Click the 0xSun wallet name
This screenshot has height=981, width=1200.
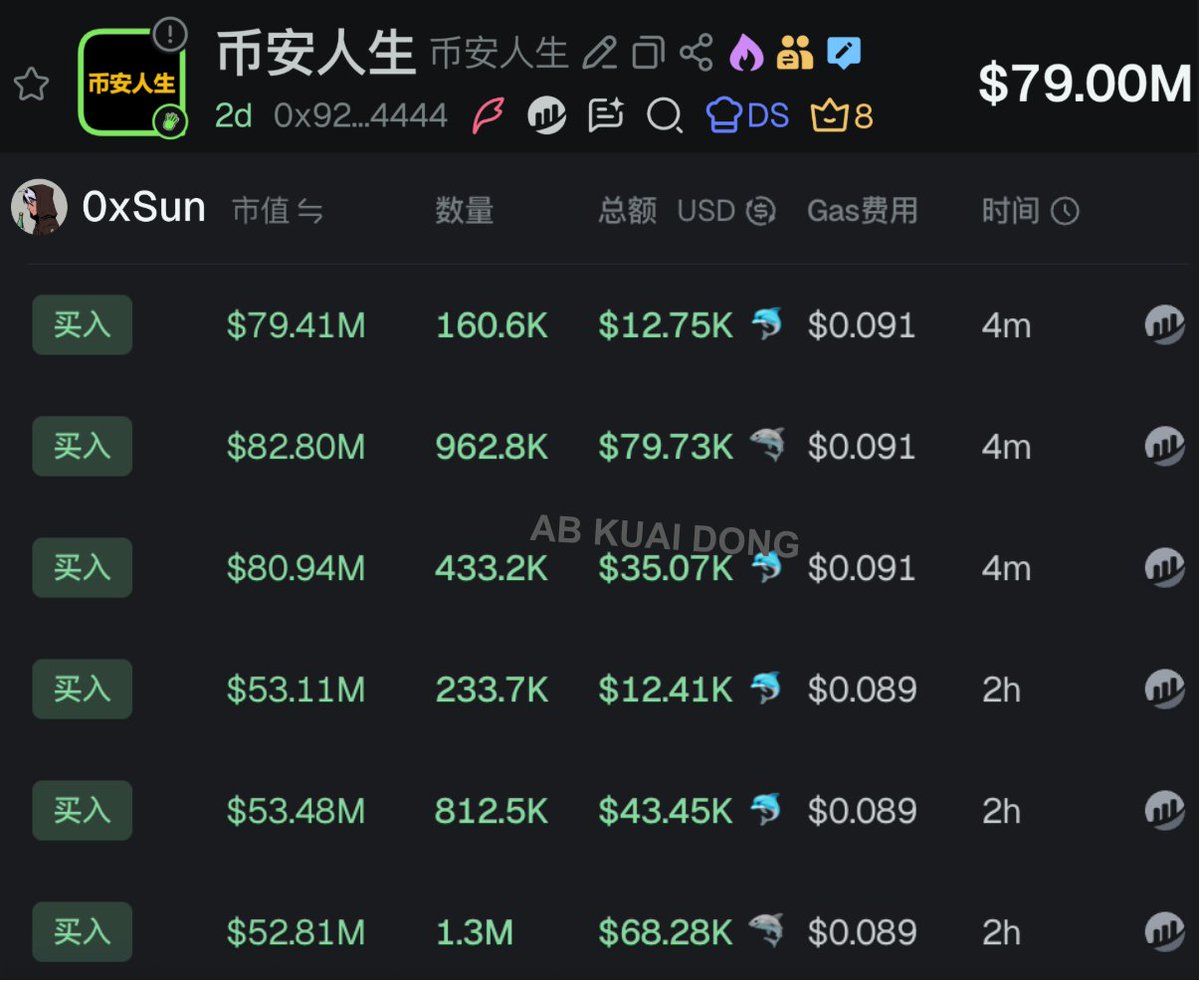tap(144, 208)
